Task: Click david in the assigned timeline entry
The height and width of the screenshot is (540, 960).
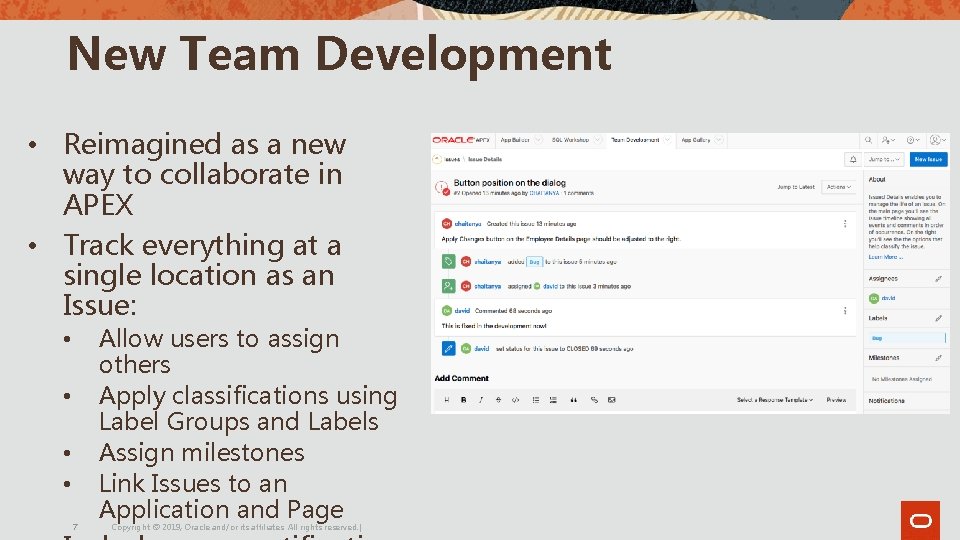Action: [x=550, y=287]
